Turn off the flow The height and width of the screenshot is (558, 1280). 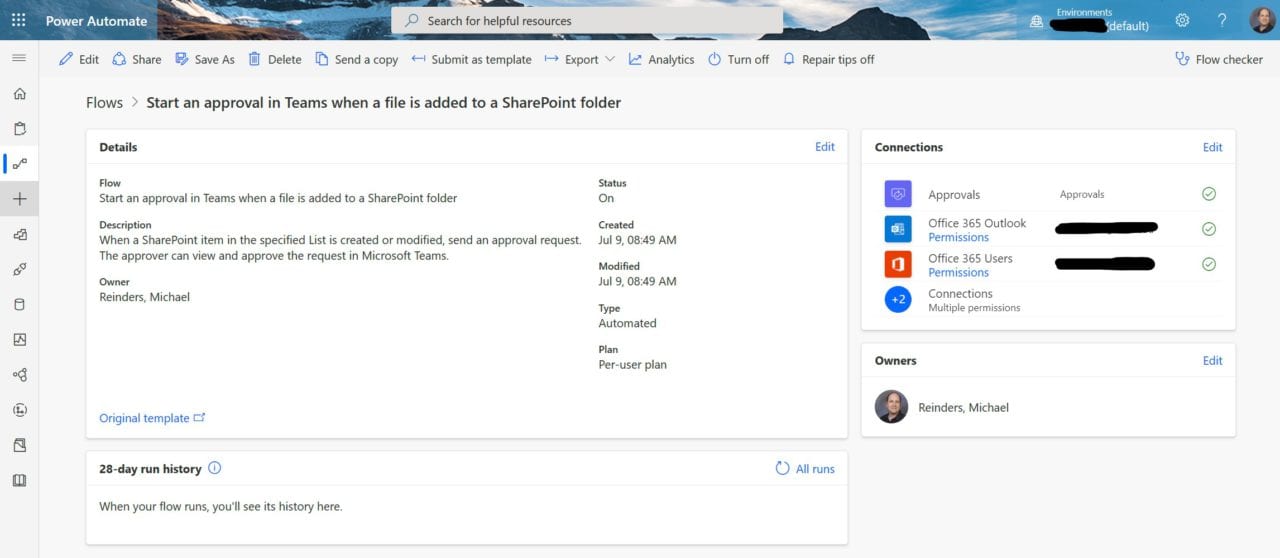(x=738, y=59)
